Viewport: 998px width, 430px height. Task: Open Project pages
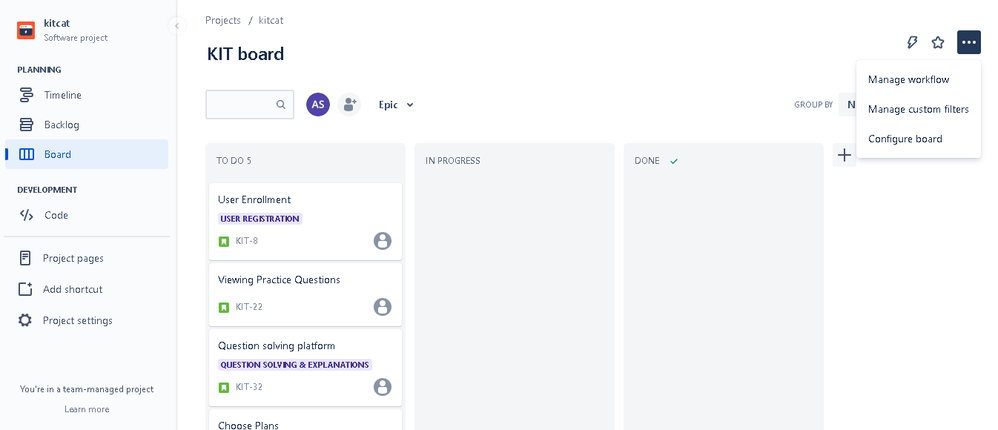[x=87, y=258]
